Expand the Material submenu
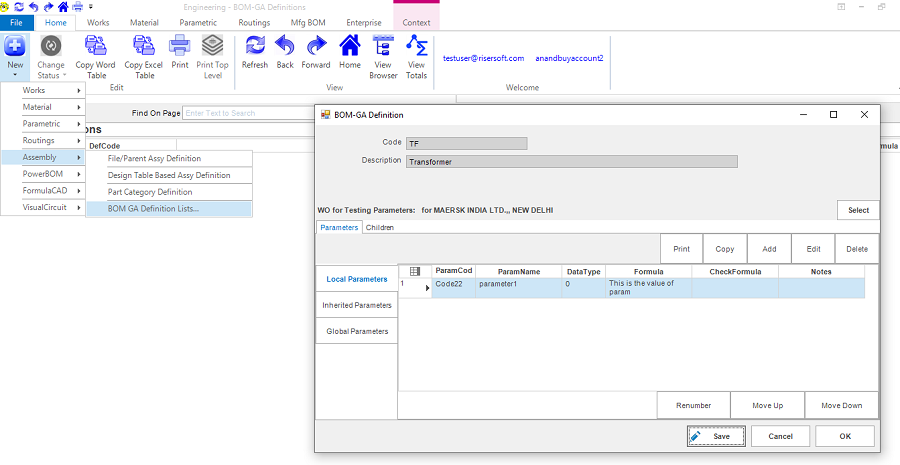 click(43, 107)
